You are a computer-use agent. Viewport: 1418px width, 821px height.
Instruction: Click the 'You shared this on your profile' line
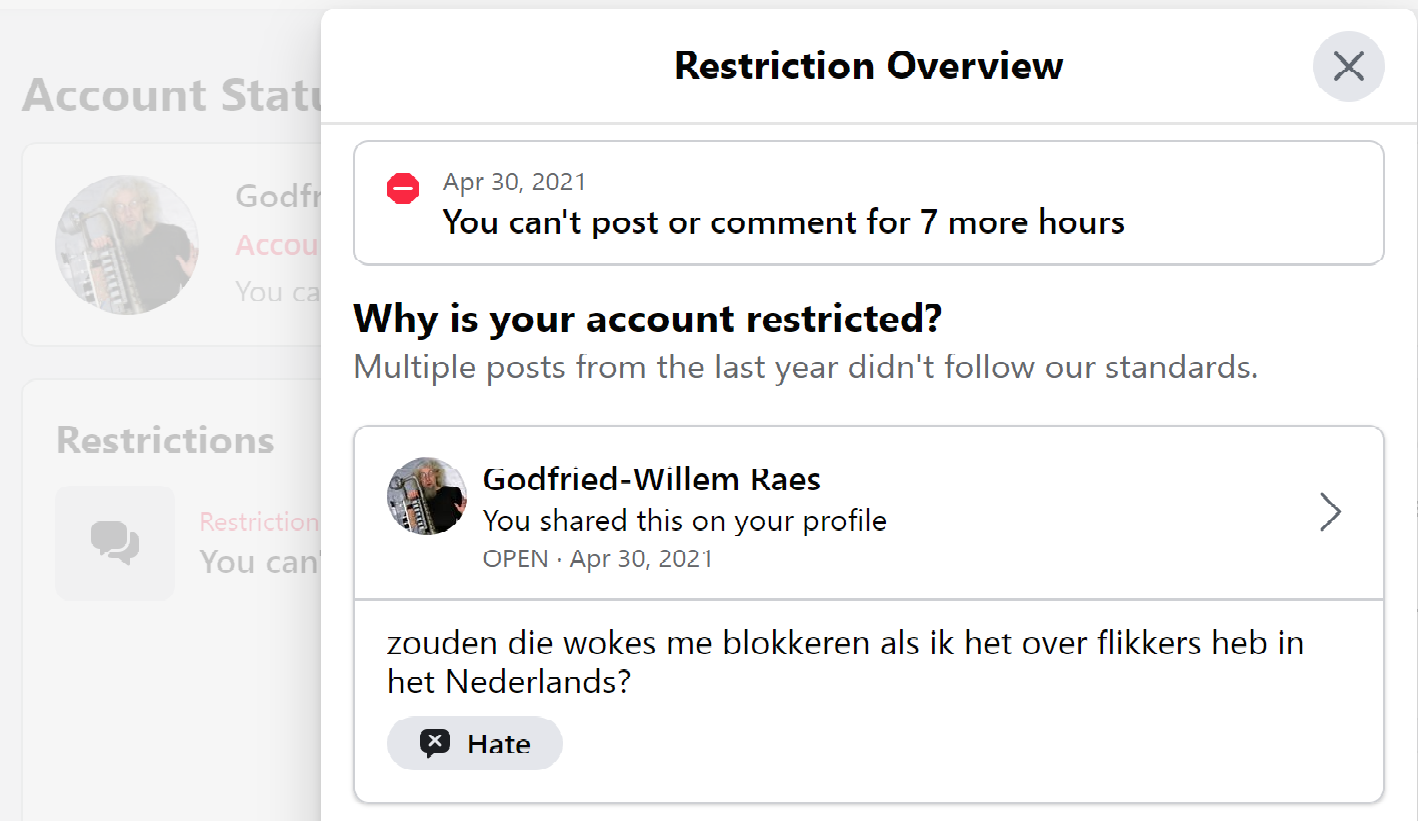685,521
